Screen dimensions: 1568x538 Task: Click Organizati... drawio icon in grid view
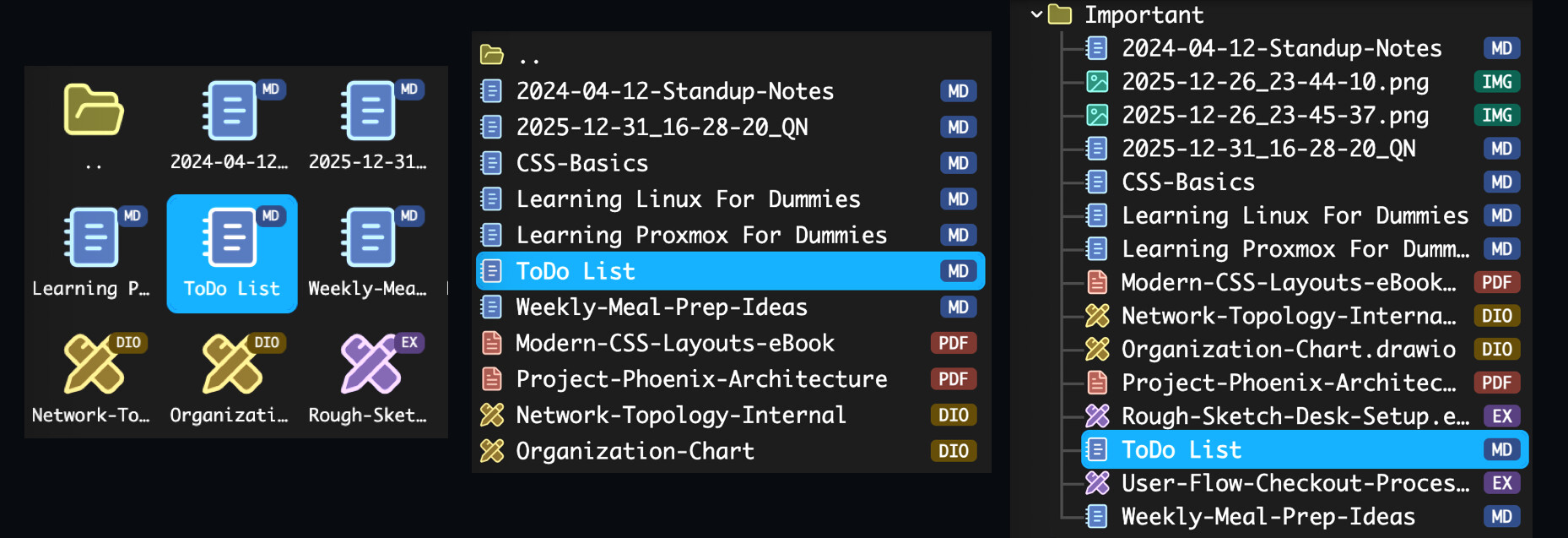point(230,364)
